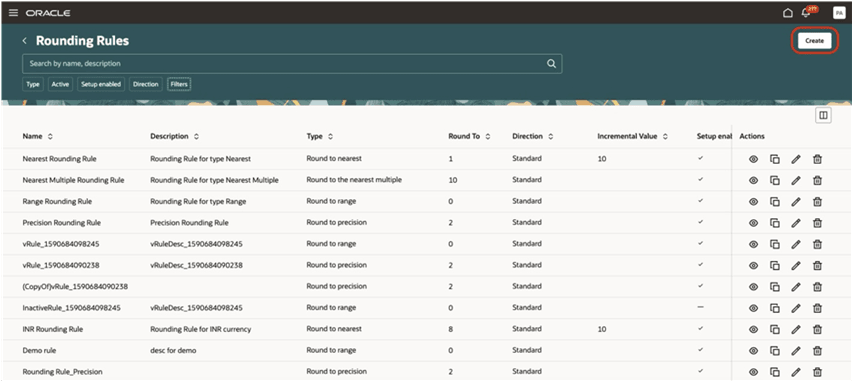Edit the Nearest Multiple Rounding Rule

pos(796,180)
